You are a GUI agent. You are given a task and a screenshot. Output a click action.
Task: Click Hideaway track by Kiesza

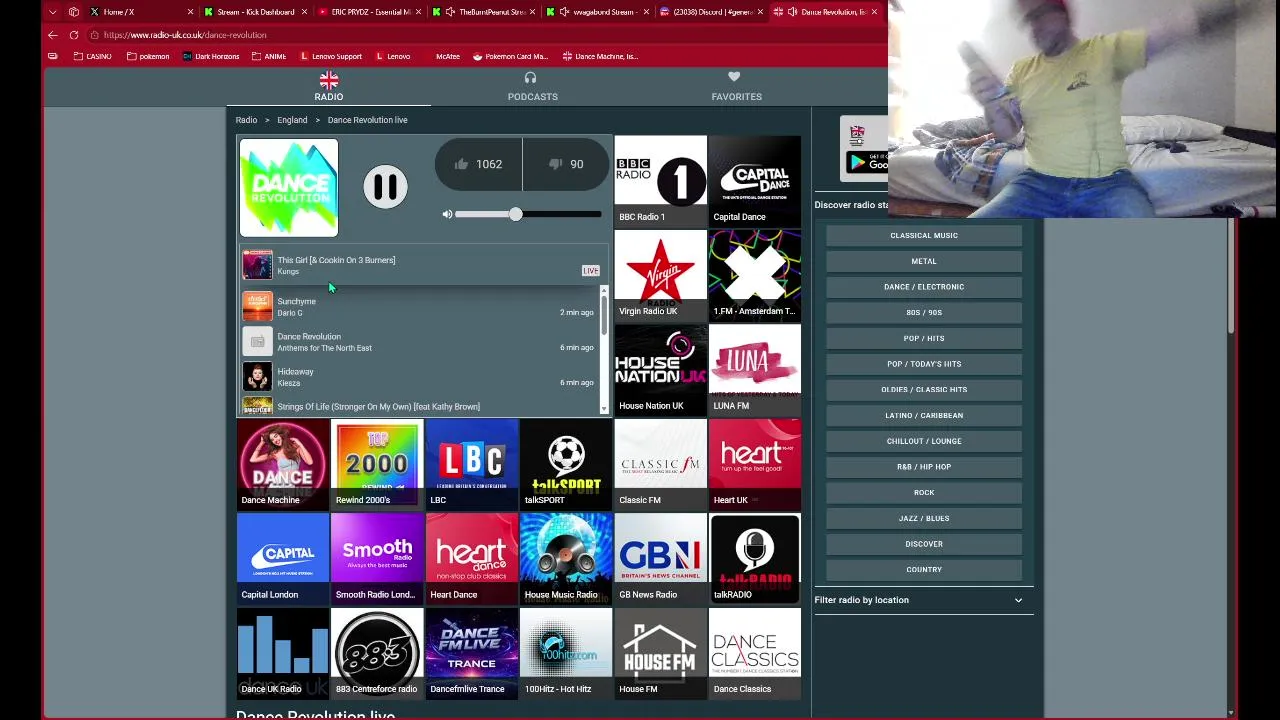click(x=419, y=377)
